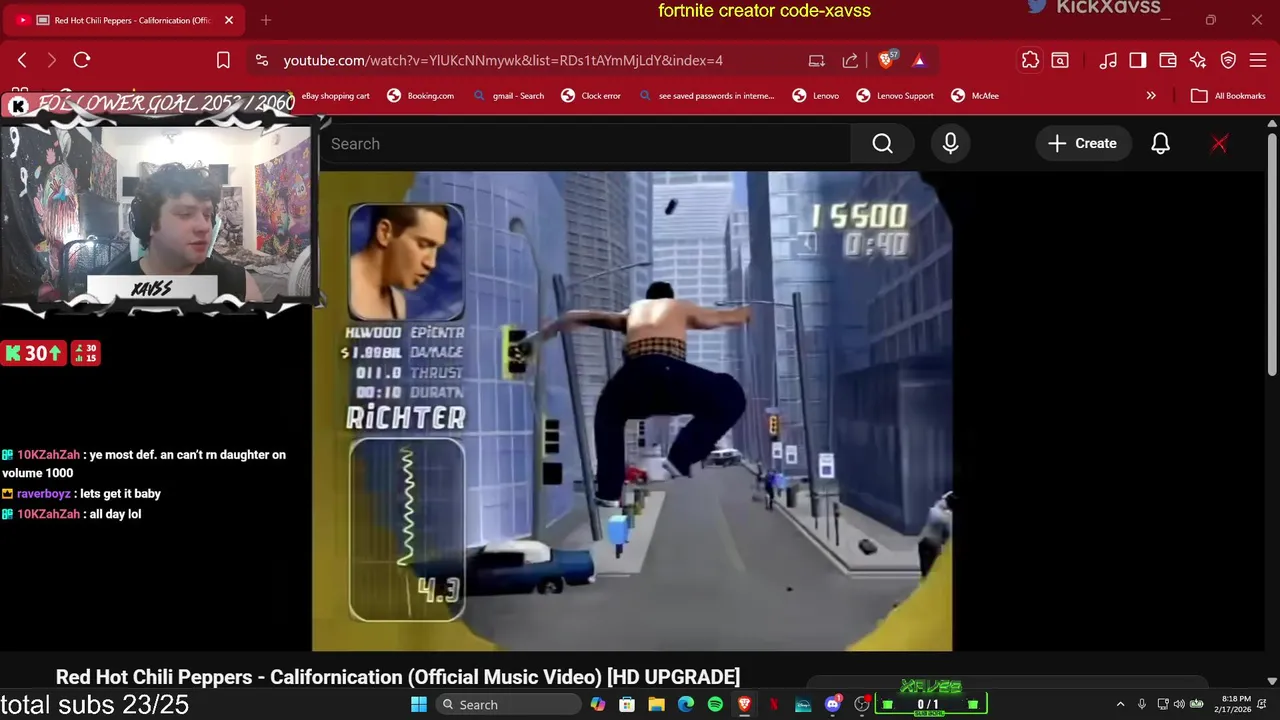
Task: Click page vertical scrollbar thumb
Action: (x=1271, y=255)
